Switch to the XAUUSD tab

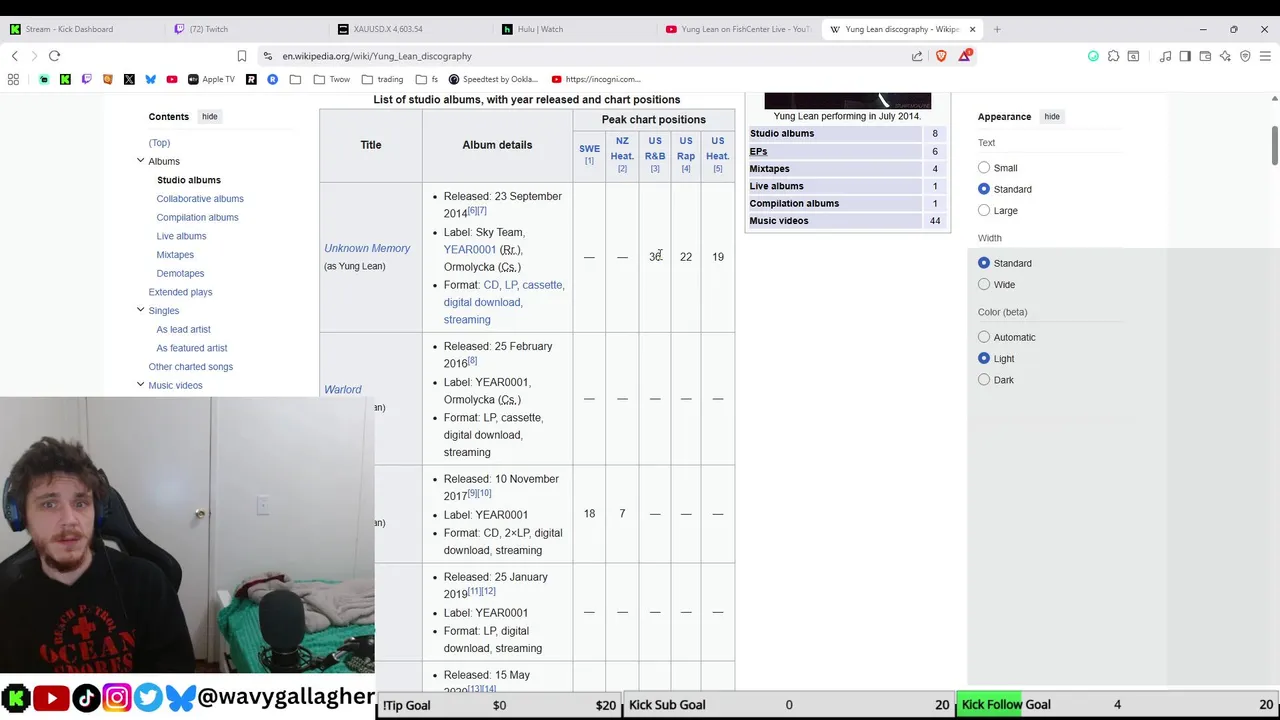point(410,29)
